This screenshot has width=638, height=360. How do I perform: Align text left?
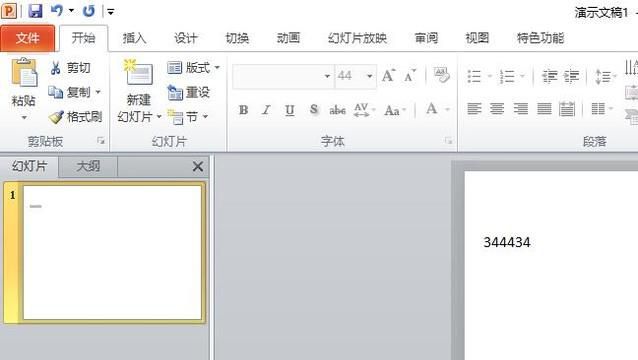point(474,109)
